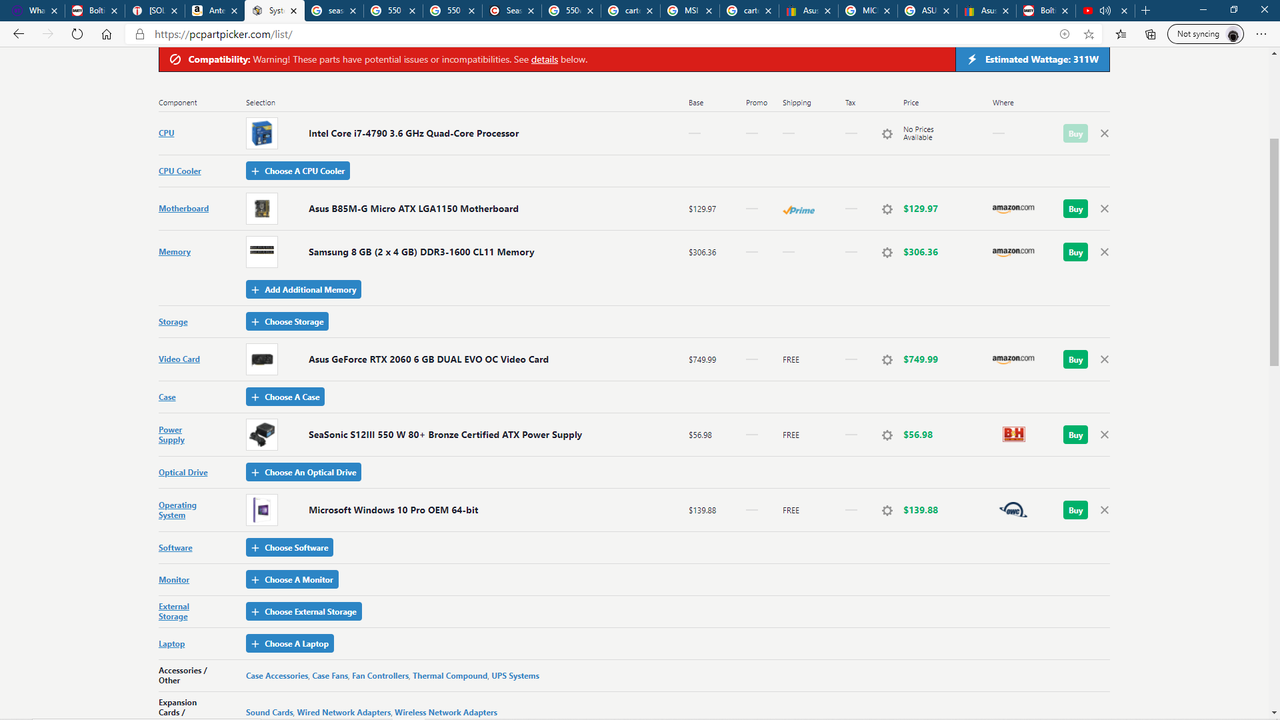Open the browser Collections icon

point(1151,33)
